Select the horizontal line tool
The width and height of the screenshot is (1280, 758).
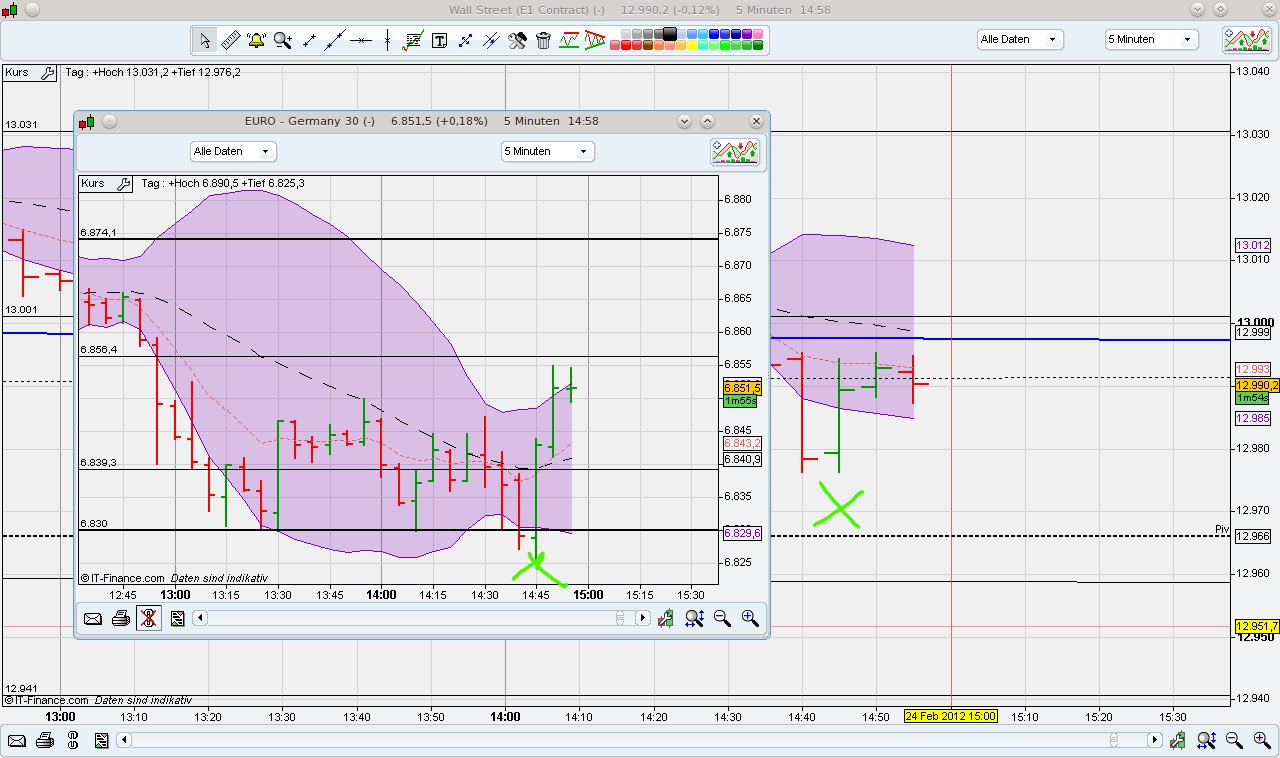pos(361,40)
